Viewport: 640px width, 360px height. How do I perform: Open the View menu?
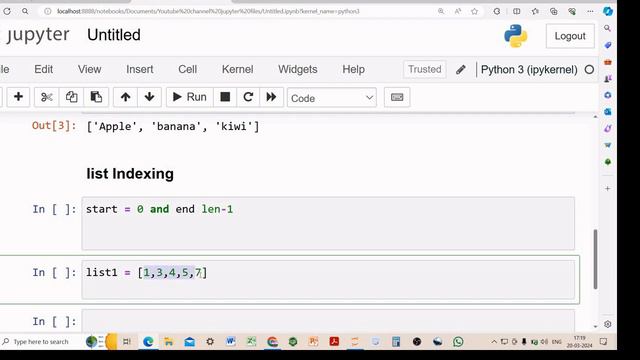coord(89,69)
